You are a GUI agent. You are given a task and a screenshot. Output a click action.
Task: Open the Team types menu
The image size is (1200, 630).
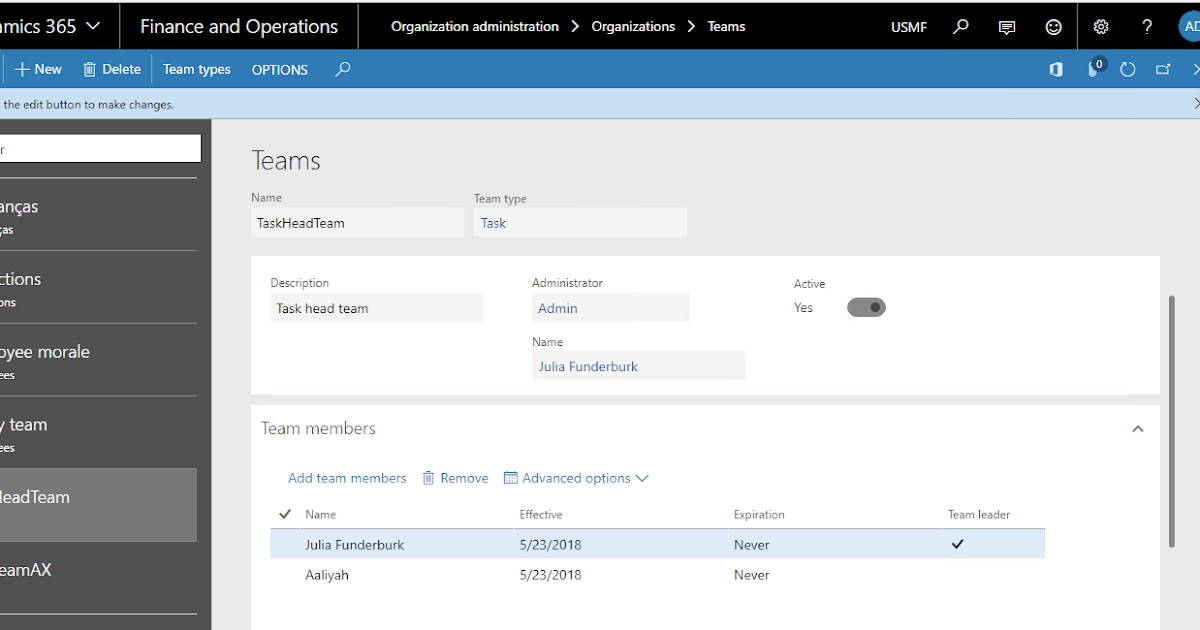point(196,69)
